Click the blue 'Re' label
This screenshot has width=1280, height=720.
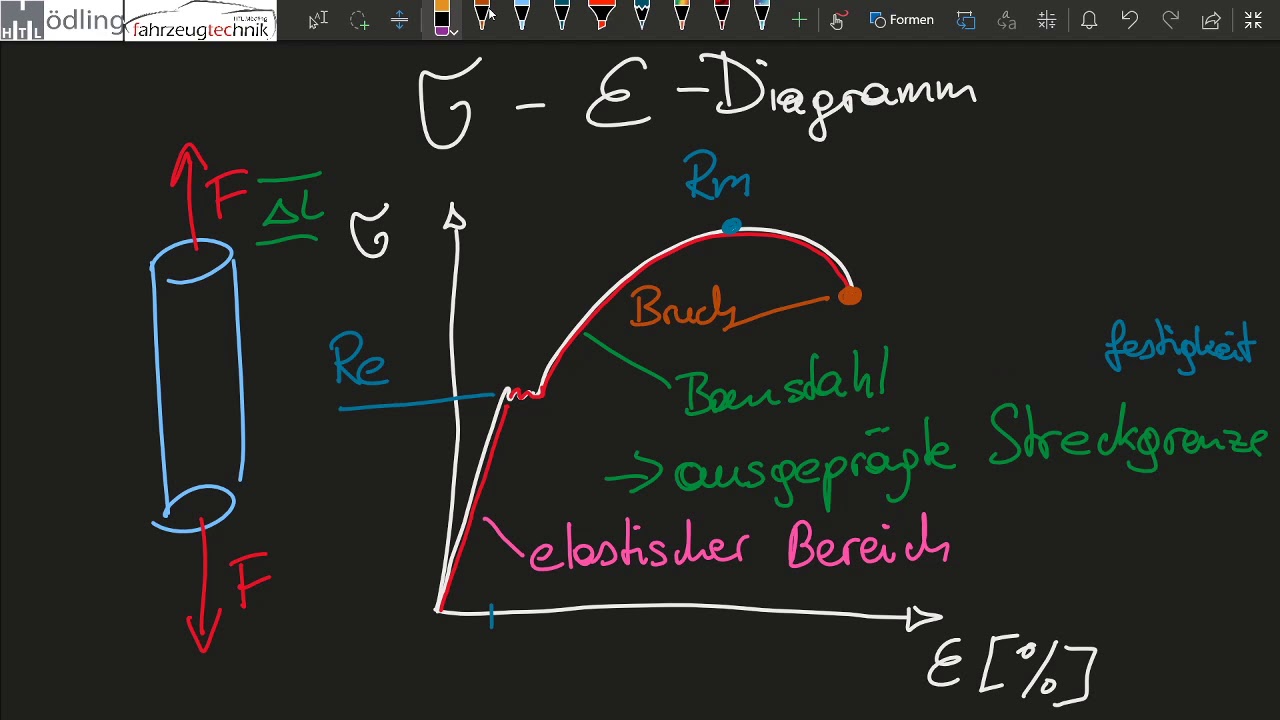coord(359,360)
